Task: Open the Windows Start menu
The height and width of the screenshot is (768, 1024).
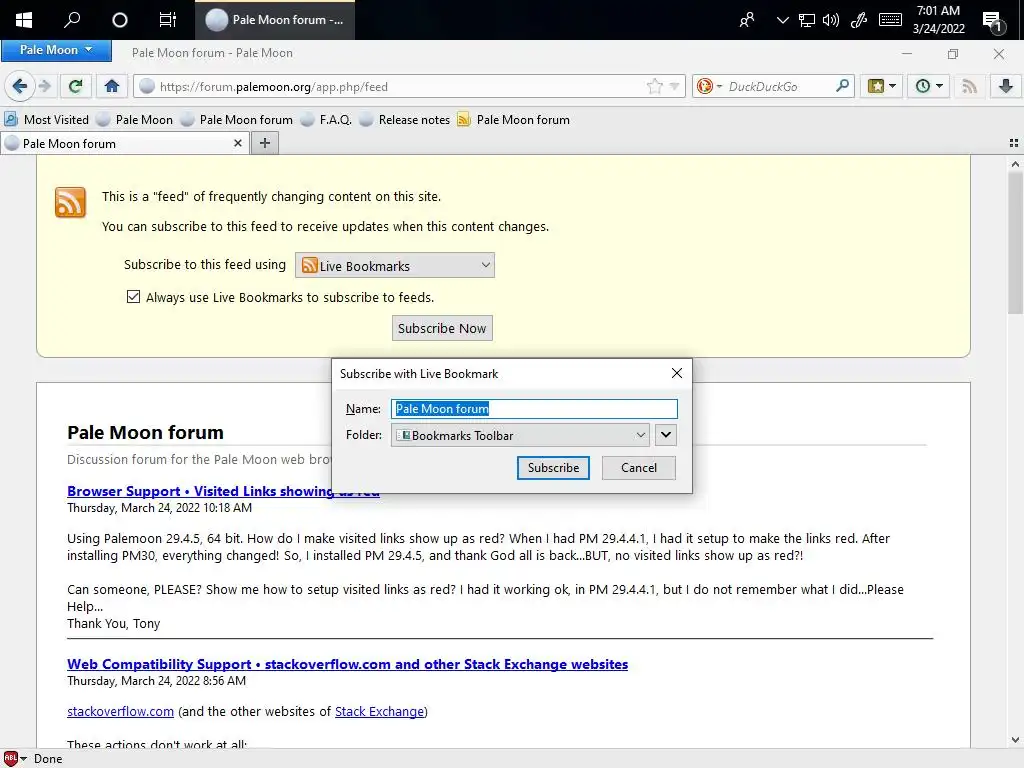Action: [x=24, y=20]
